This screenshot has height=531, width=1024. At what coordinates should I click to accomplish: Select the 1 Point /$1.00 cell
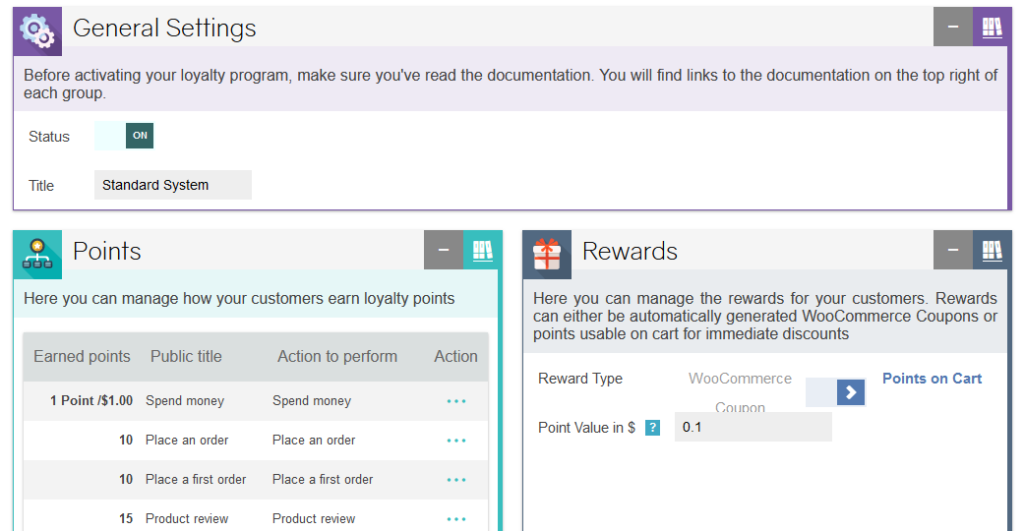(91, 400)
